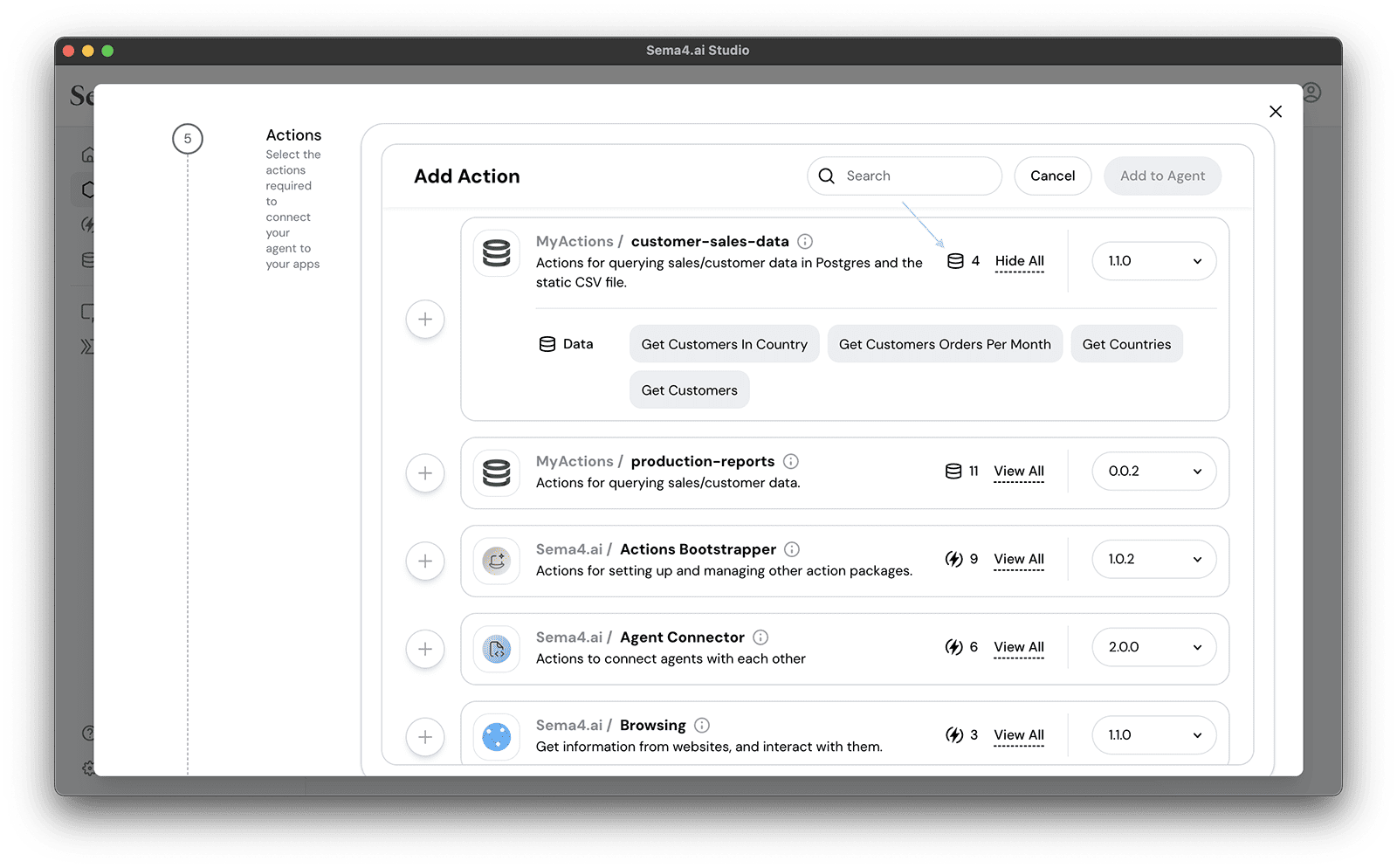Screen dimensions: 1397x868
Task: Select the Actions step in the setup wizard
Action: tap(188, 139)
